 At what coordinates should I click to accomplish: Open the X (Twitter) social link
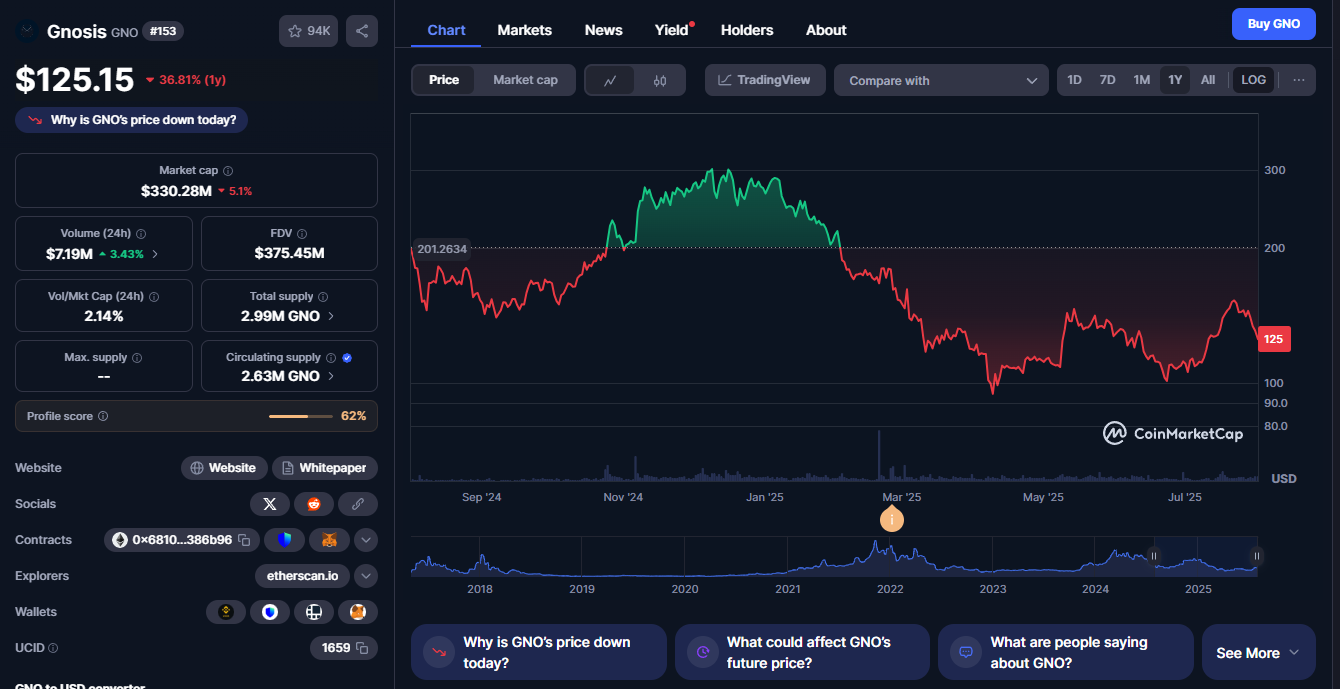coord(269,504)
